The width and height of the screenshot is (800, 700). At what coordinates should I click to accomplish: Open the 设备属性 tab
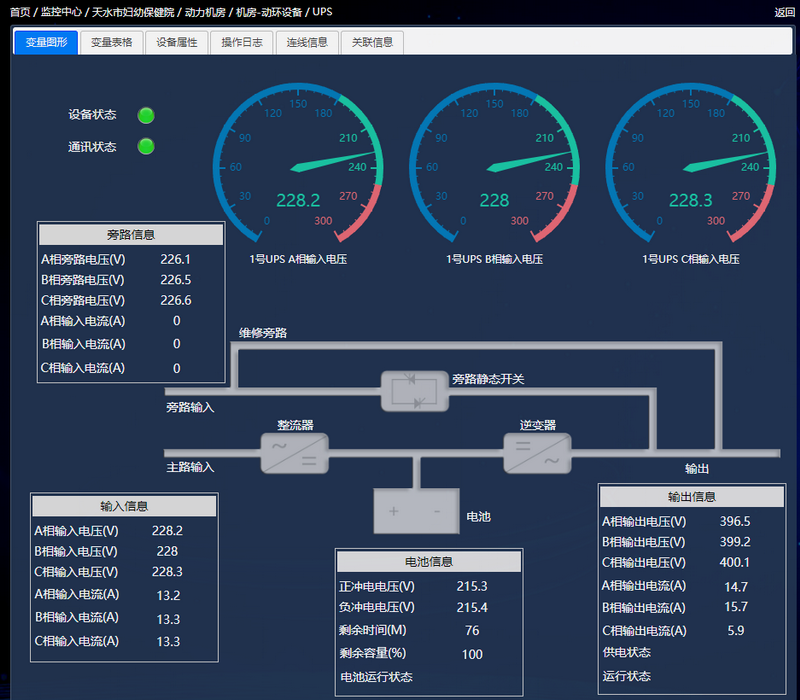click(177, 42)
